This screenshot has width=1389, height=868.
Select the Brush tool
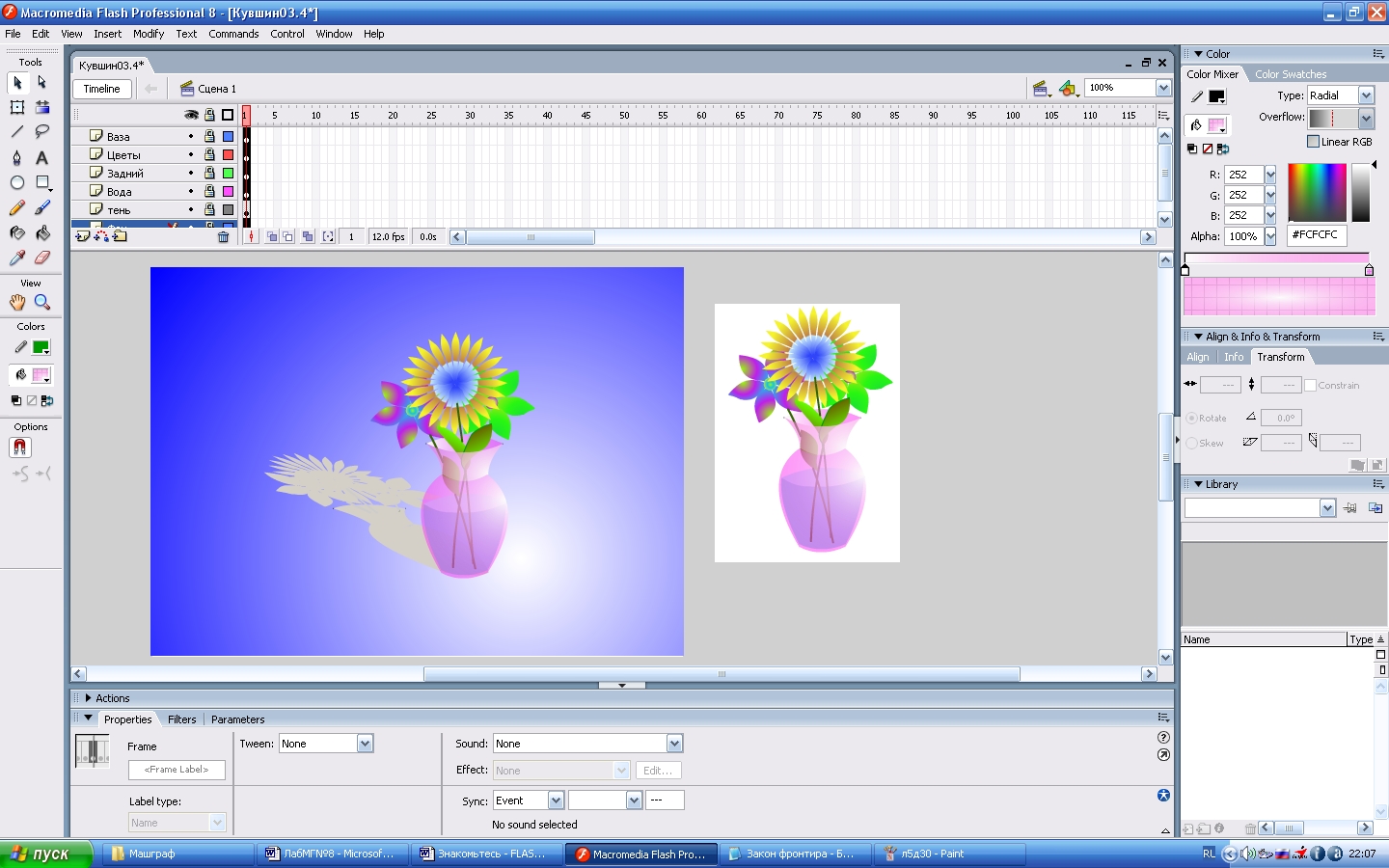pos(42,207)
